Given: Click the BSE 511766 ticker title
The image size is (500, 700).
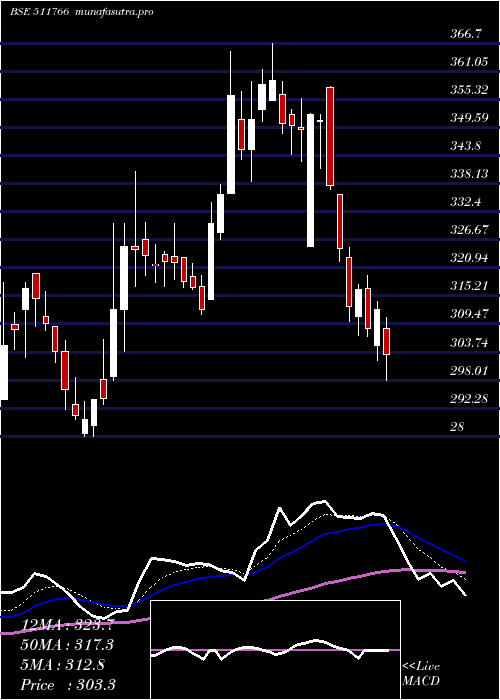Looking at the screenshot, I should tap(39, 12).
